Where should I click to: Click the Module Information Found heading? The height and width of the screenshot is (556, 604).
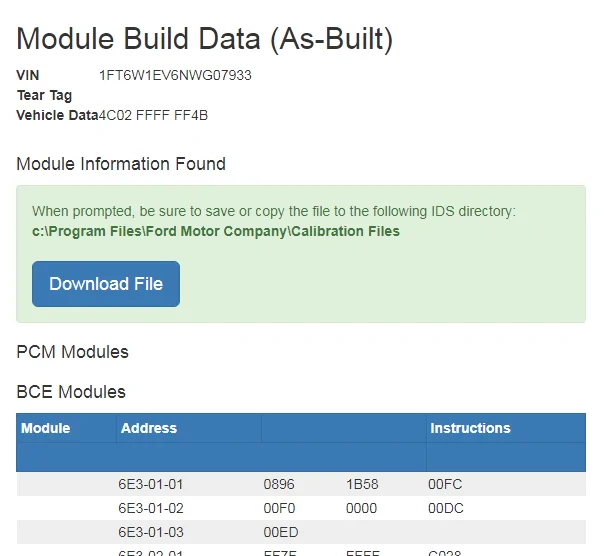click(x=121, y=164)
